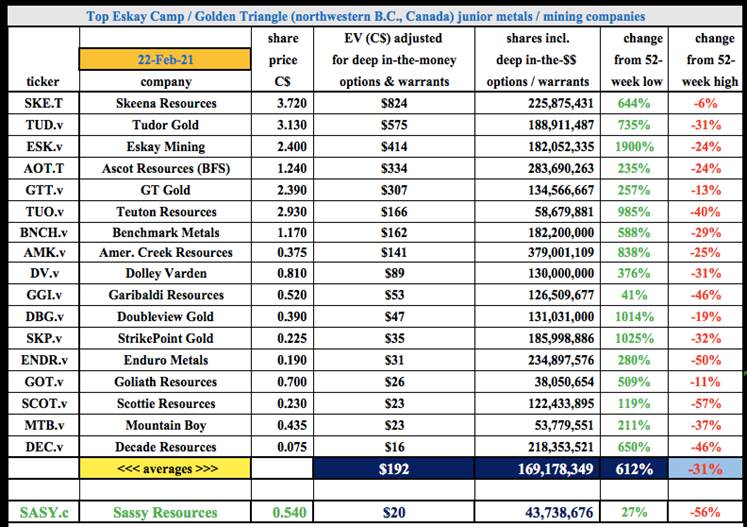747x527 pixels.
Task: Click the -6% change from high cell
Action: [706, 103]
